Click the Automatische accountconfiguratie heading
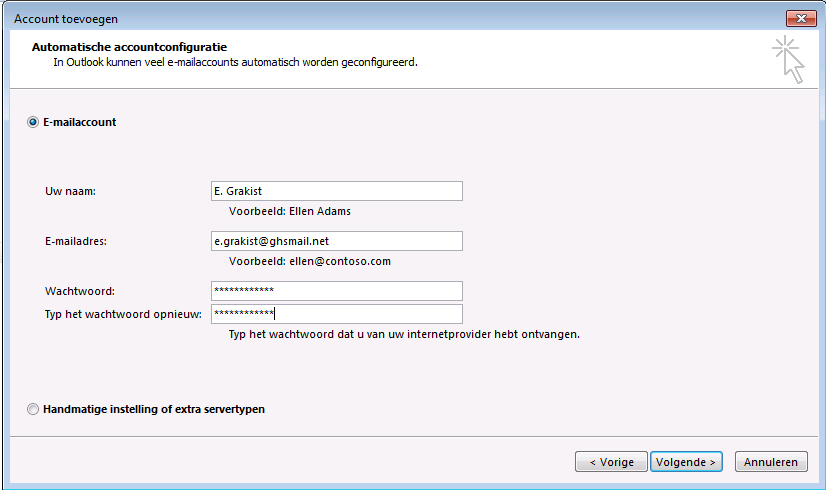Viewport: 826px width, 490px height. (130, 47)
